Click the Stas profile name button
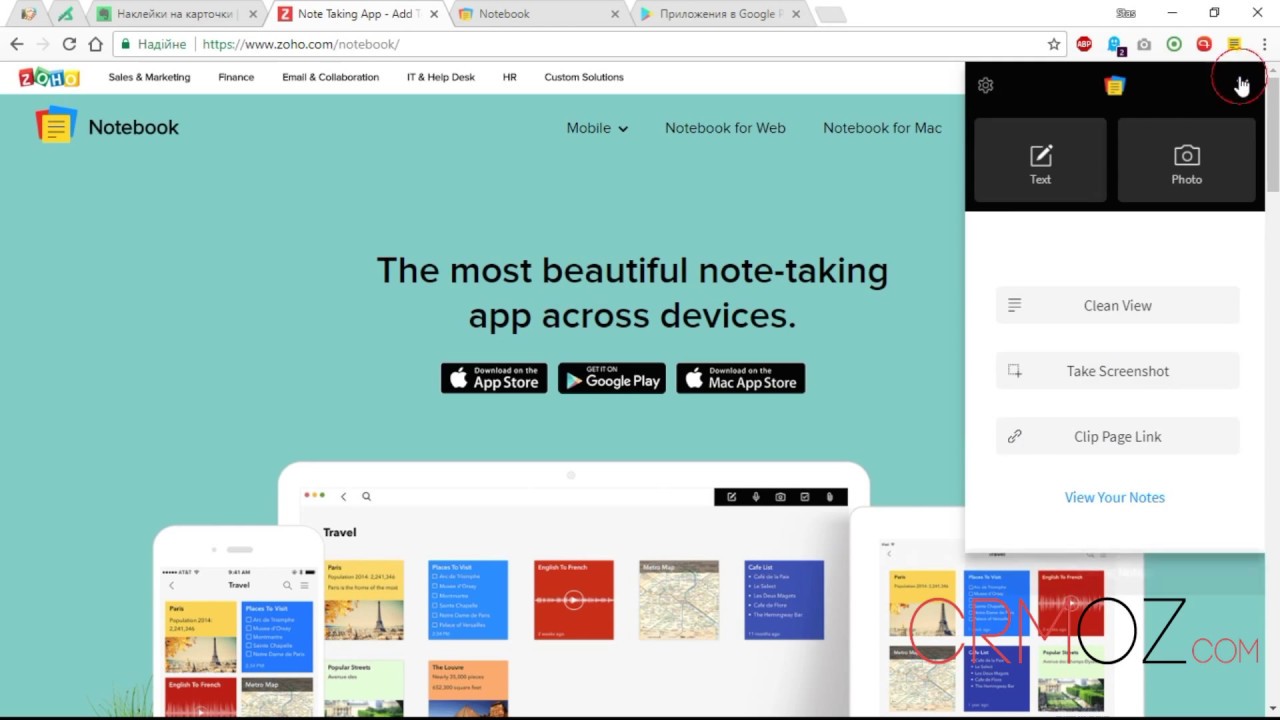The image size is (1280, 720). click(1125, 13)
